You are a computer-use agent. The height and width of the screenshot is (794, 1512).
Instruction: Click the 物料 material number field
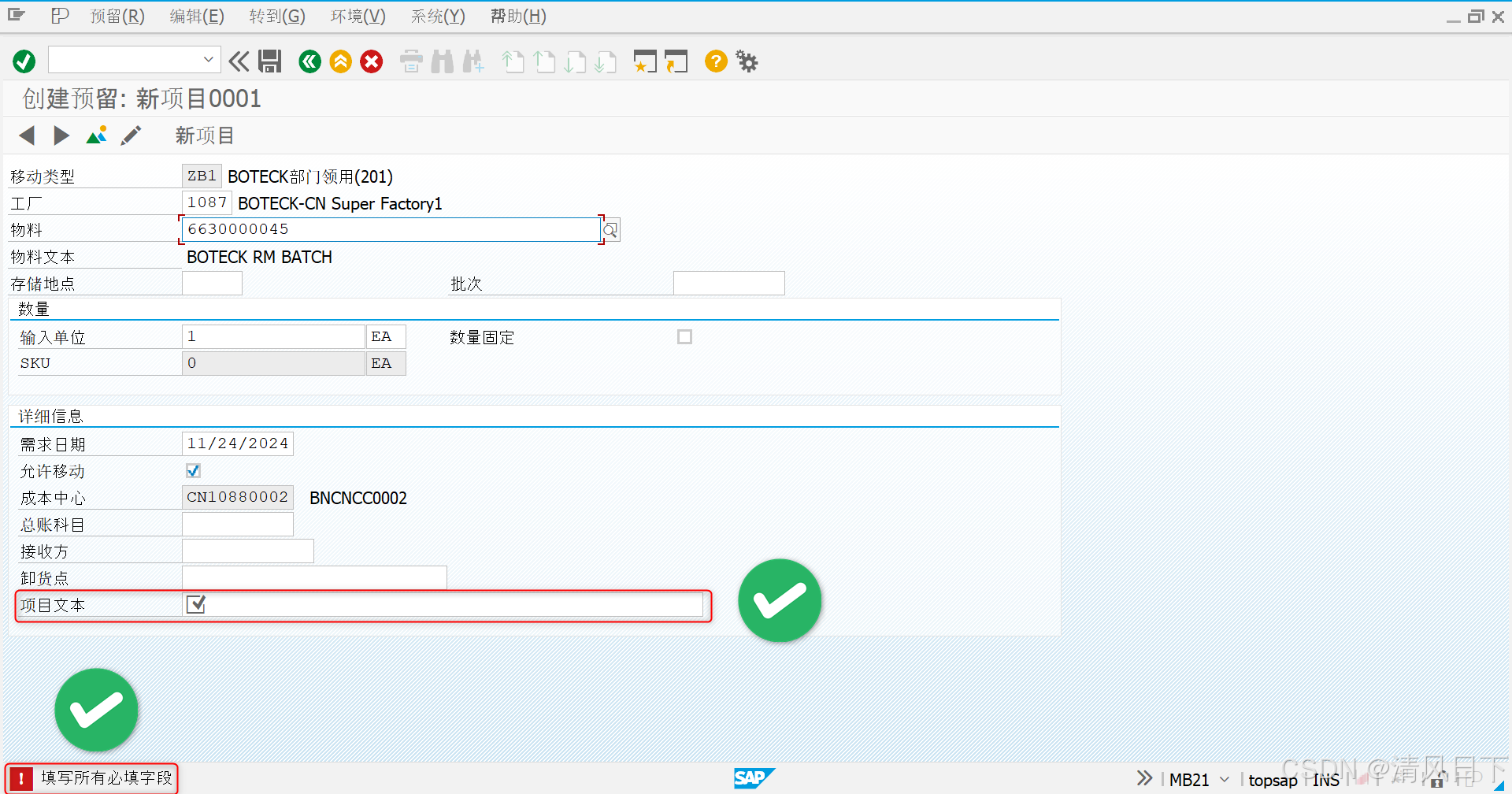click(x=391, y=229)
